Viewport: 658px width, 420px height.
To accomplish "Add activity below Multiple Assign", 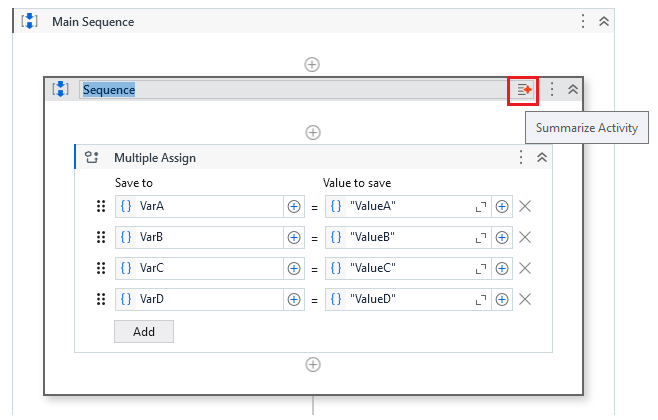I will [x=313, y=365].
